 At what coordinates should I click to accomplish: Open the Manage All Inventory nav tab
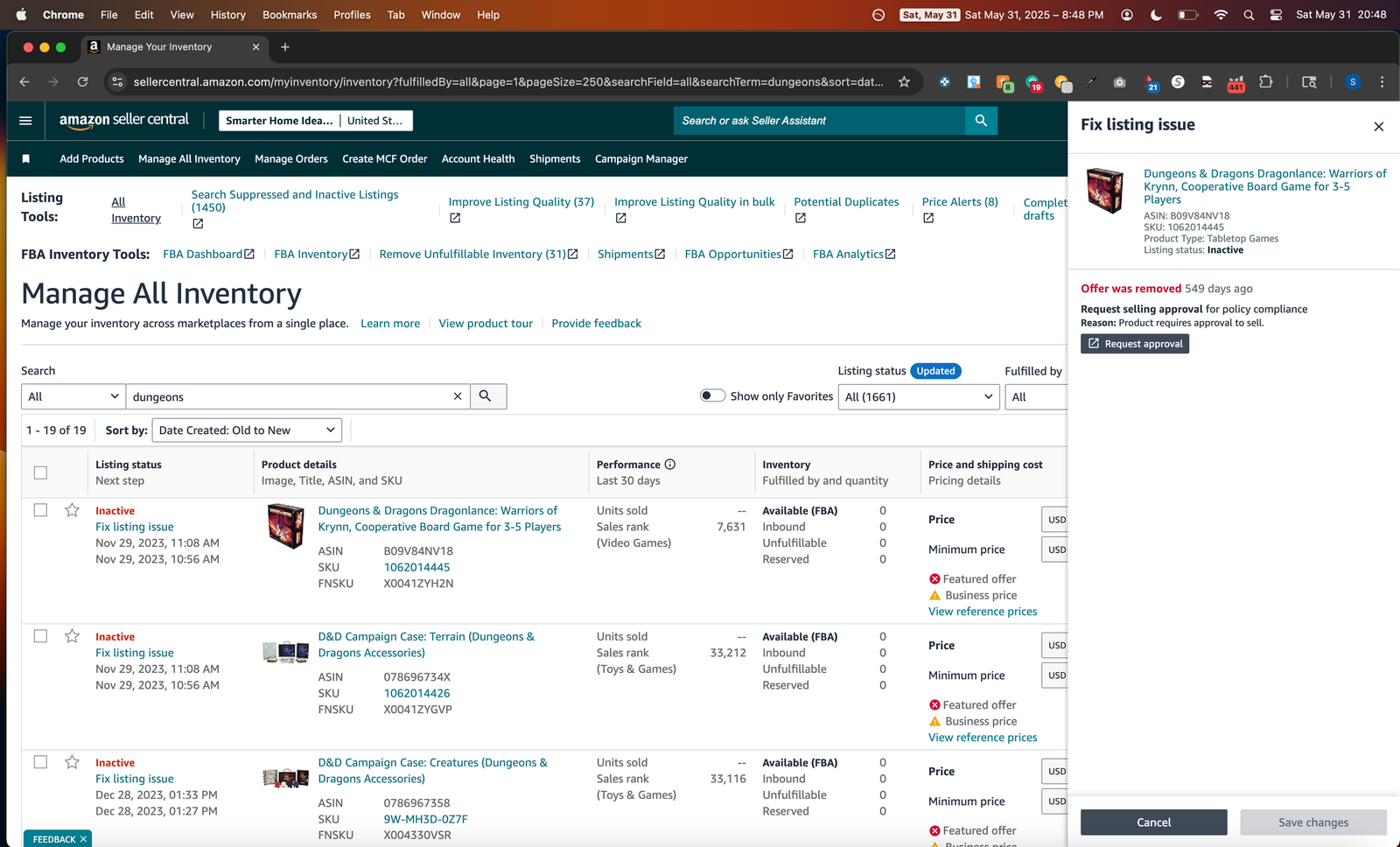[189, 159]
